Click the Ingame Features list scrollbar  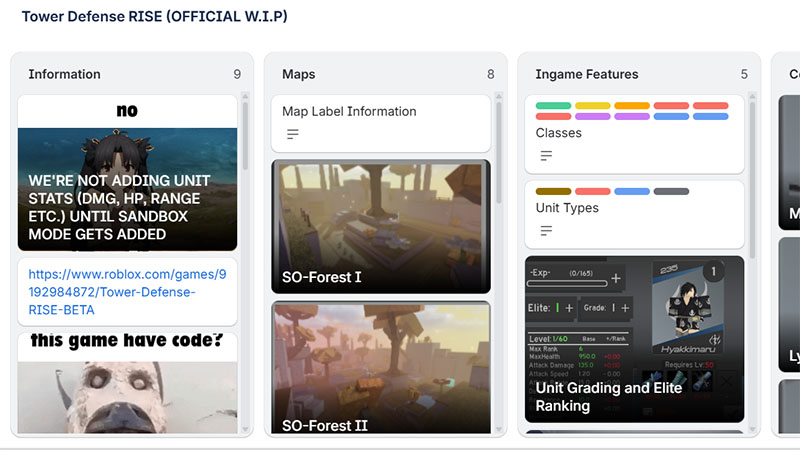(752, 180)
